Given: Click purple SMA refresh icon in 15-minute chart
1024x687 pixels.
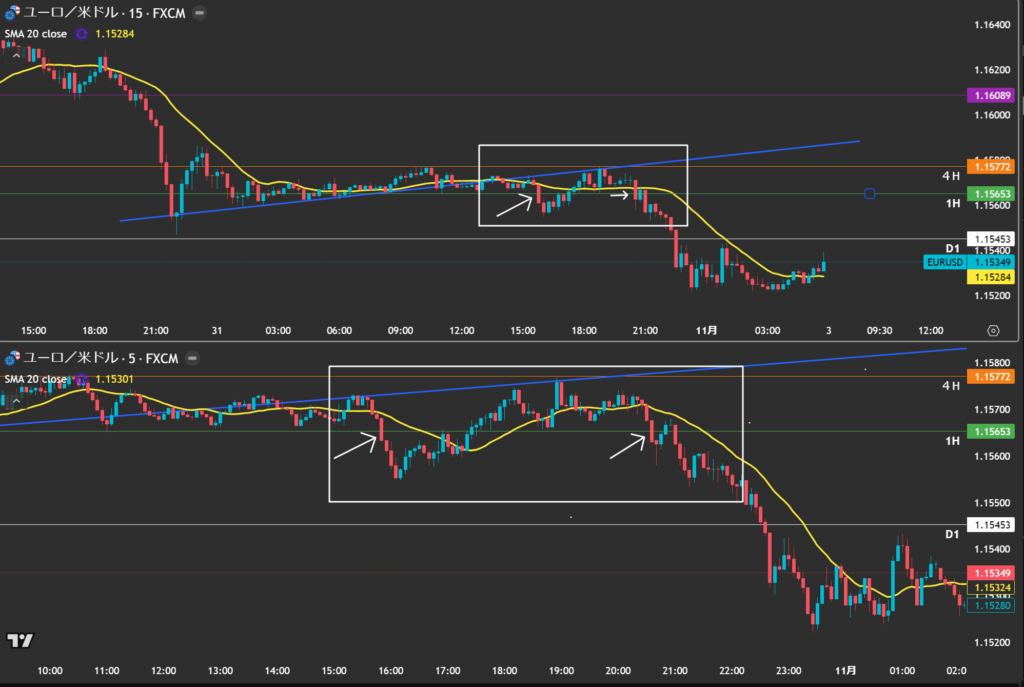Looking at the screenshot, I should point(81,34).
